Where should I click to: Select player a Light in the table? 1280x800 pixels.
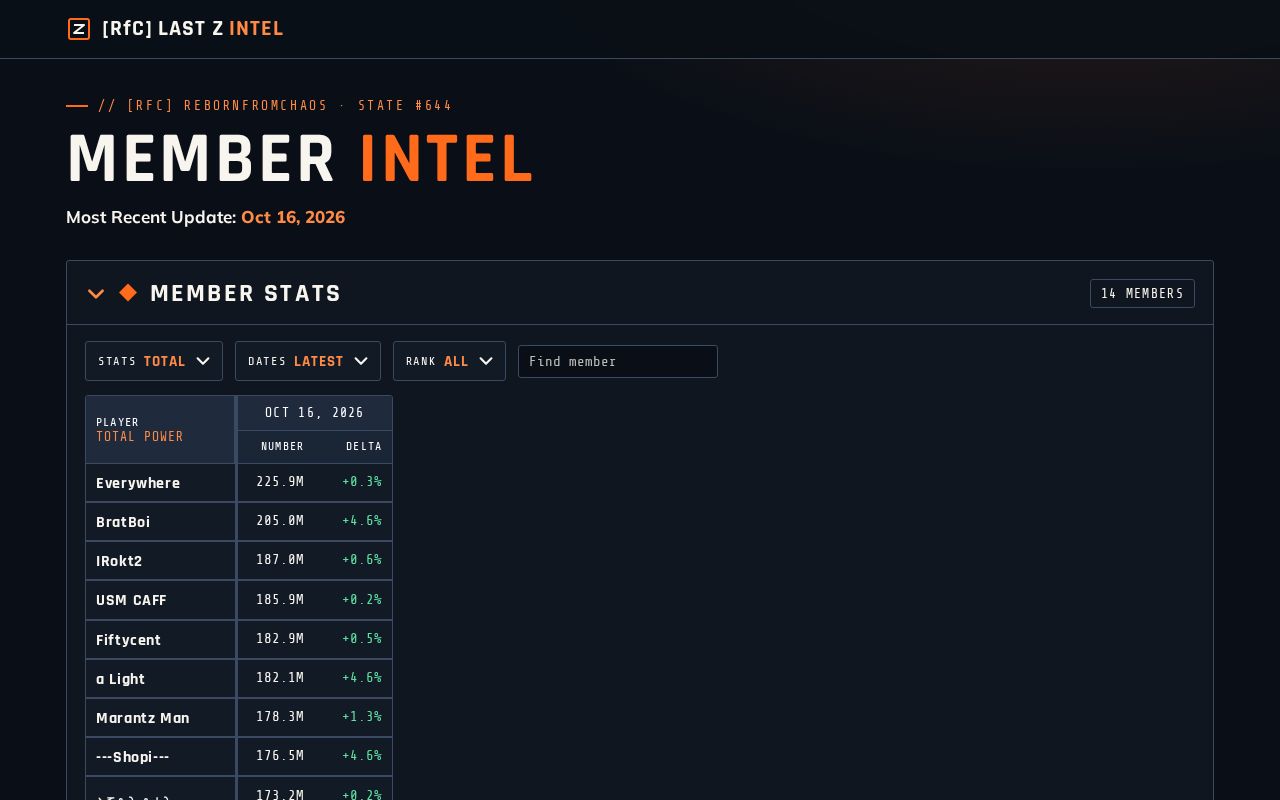120,679
